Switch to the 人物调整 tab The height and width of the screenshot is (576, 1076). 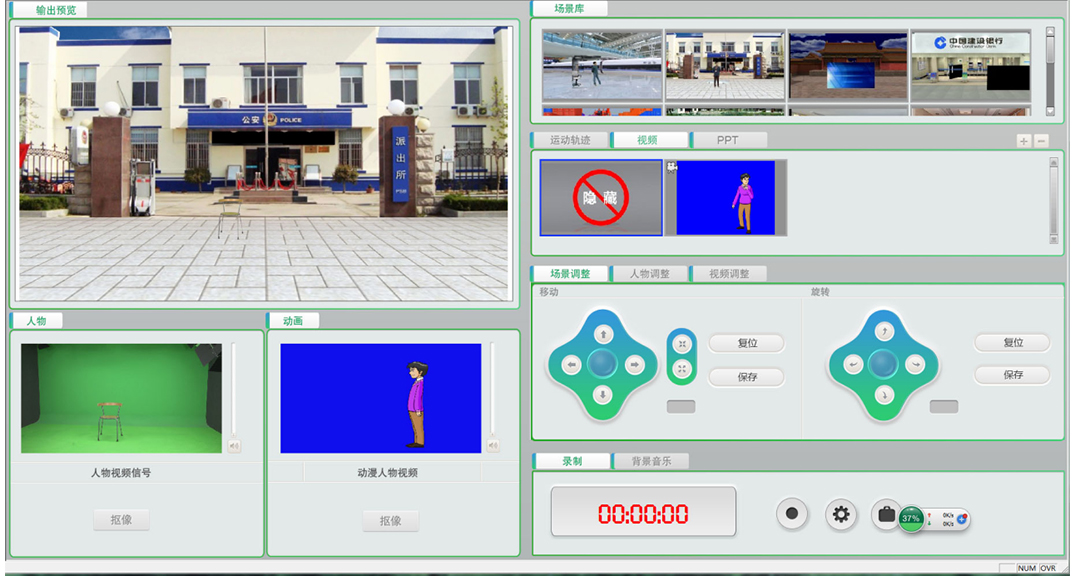click(650, 274)
